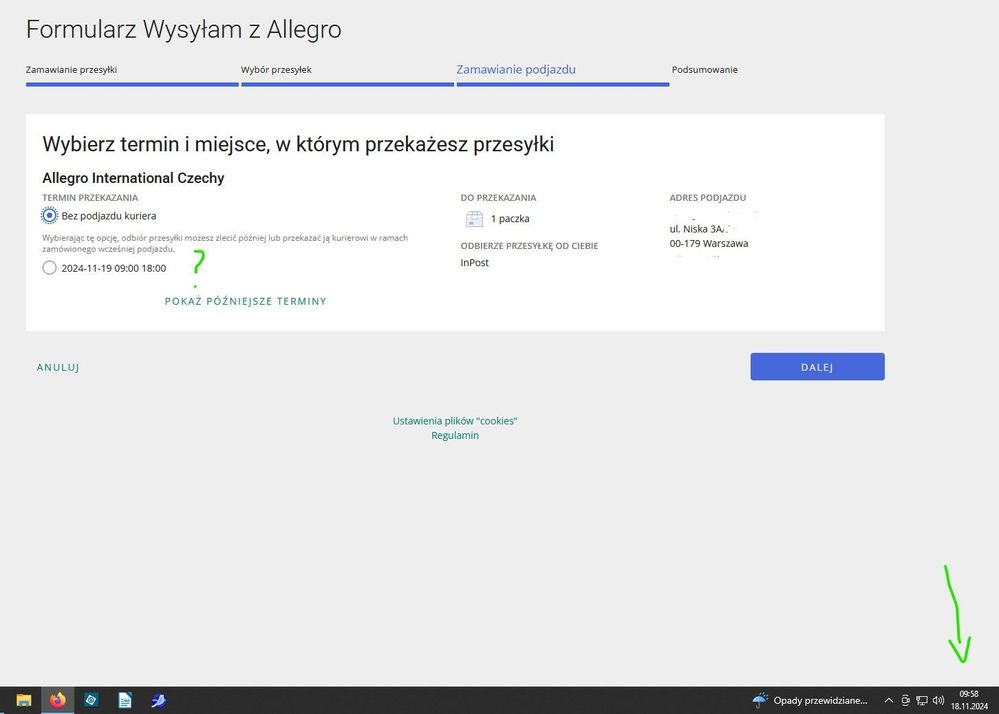
Task: Go to the 'Wybór przesyłek' step
Action: click(276, 69)
